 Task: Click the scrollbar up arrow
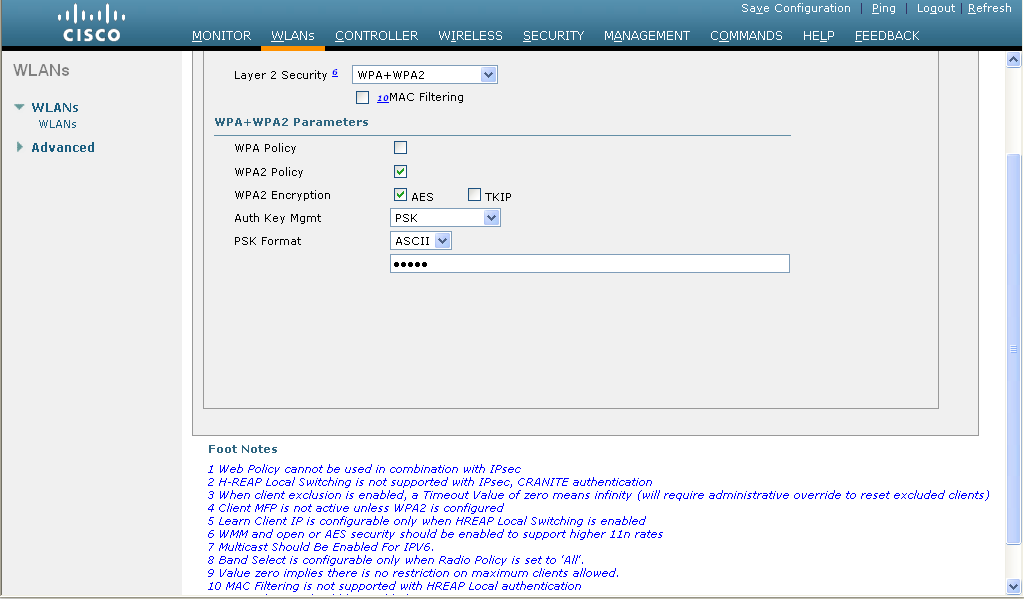[1014, 60]
